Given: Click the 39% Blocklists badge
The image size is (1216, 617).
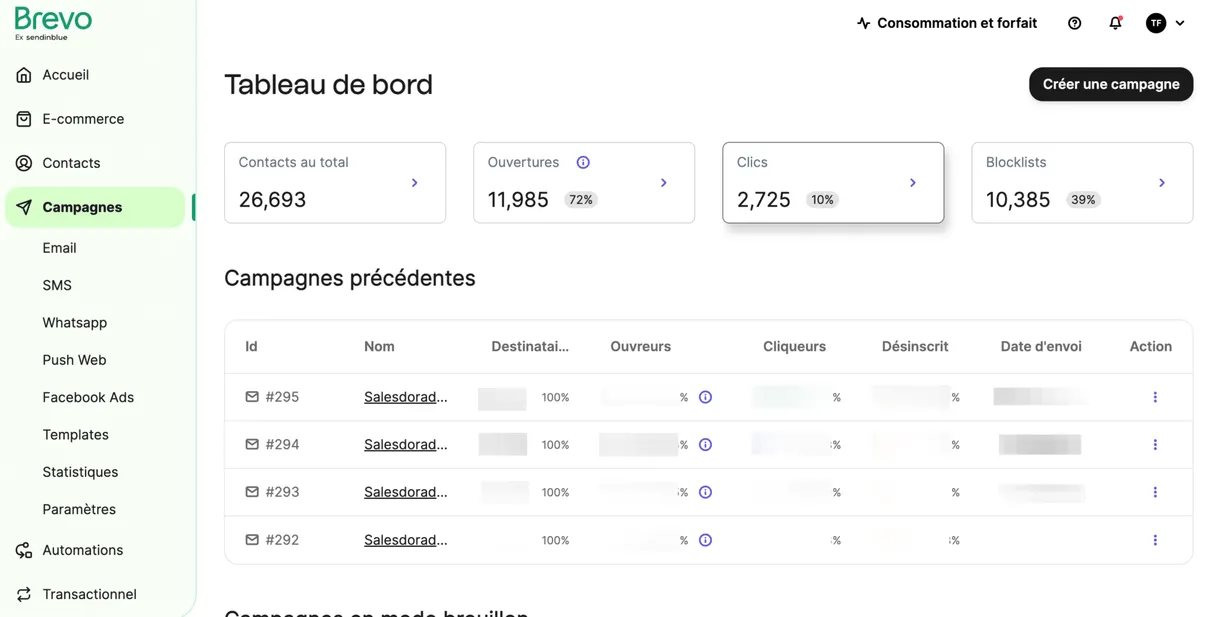Looking at the screenshot, I should [x=1083, y=200].
